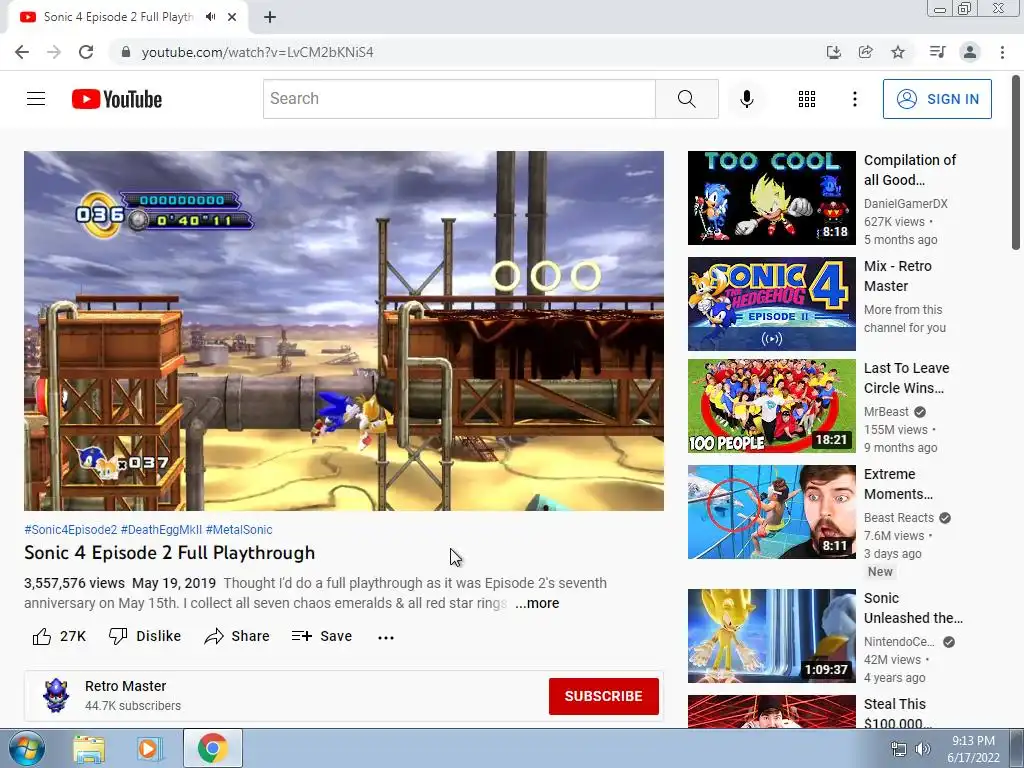Open system volume tray icon
1024x768 pixels.
(x=923, y=749)
